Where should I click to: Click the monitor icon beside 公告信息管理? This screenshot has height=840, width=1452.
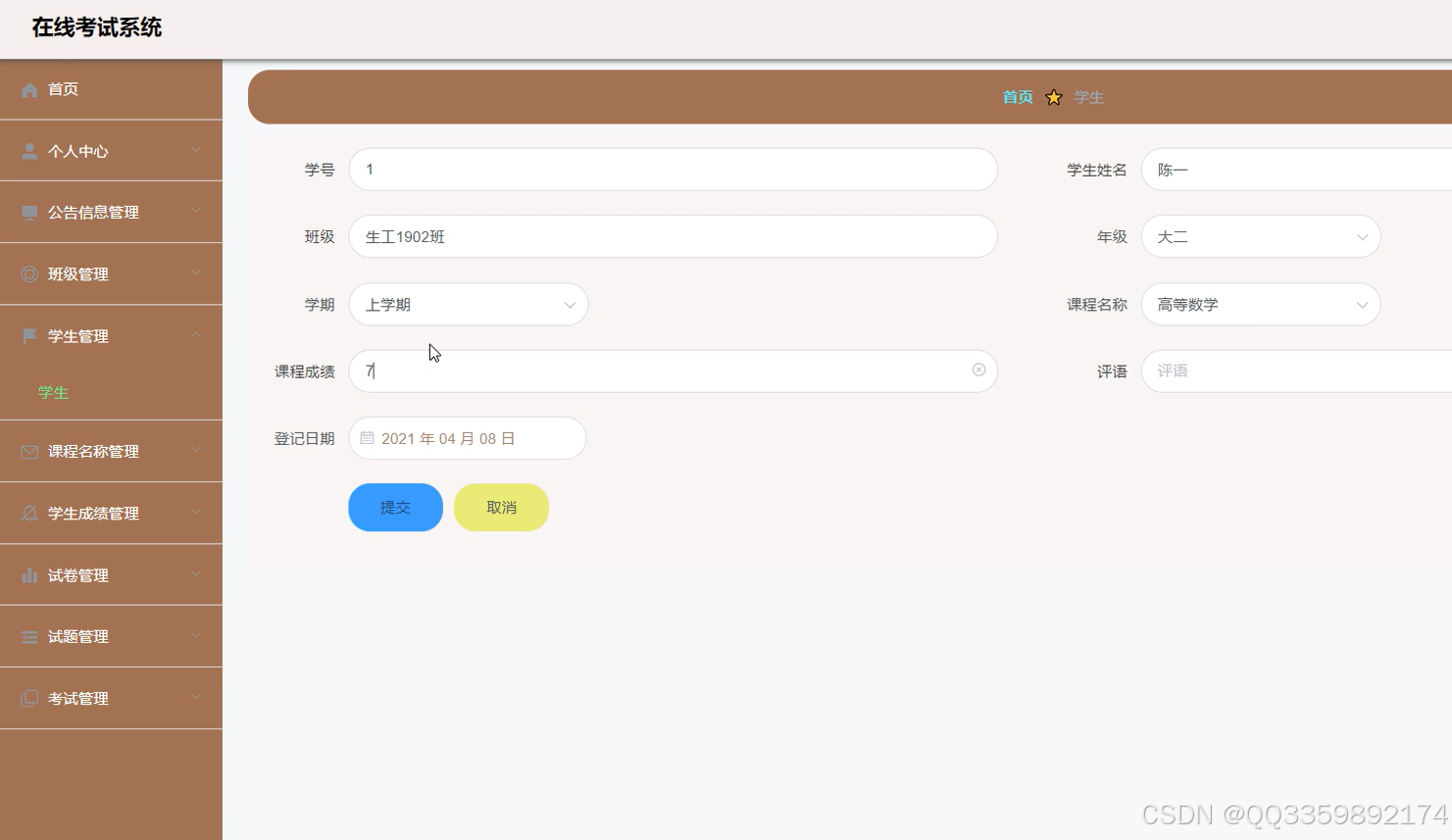point(29,213)
